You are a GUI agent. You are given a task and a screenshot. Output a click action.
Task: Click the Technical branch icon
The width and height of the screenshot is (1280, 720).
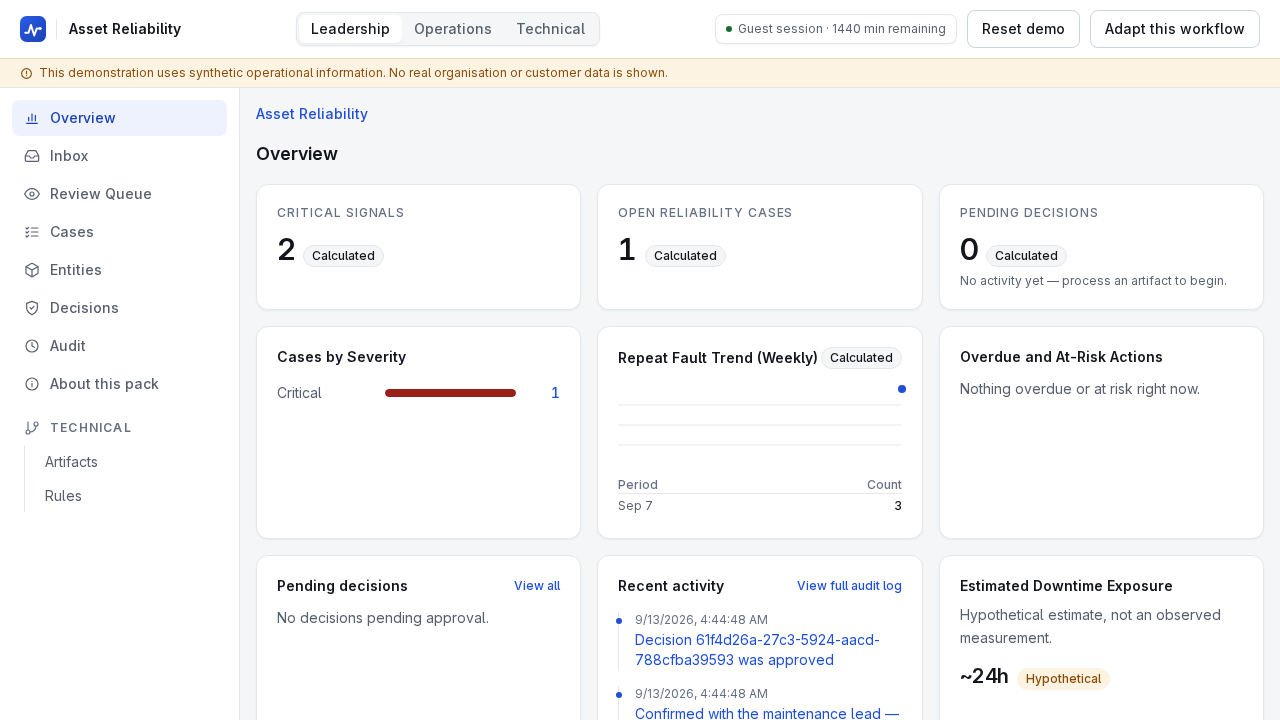[x=32, y=428]
